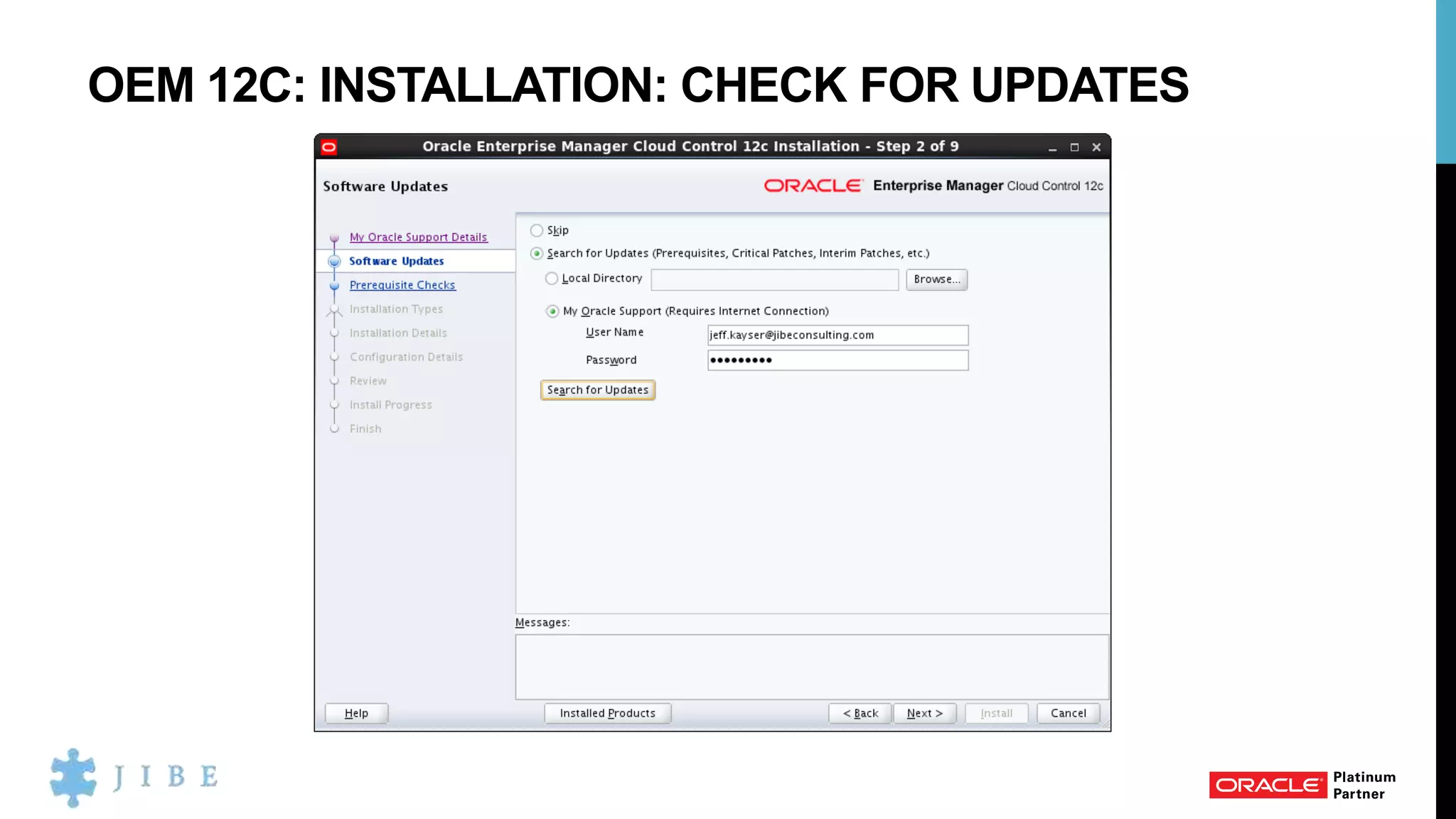This screenshot has width=1456, height=819.
Task: Close the installer window
Action: click(1096, 147)
